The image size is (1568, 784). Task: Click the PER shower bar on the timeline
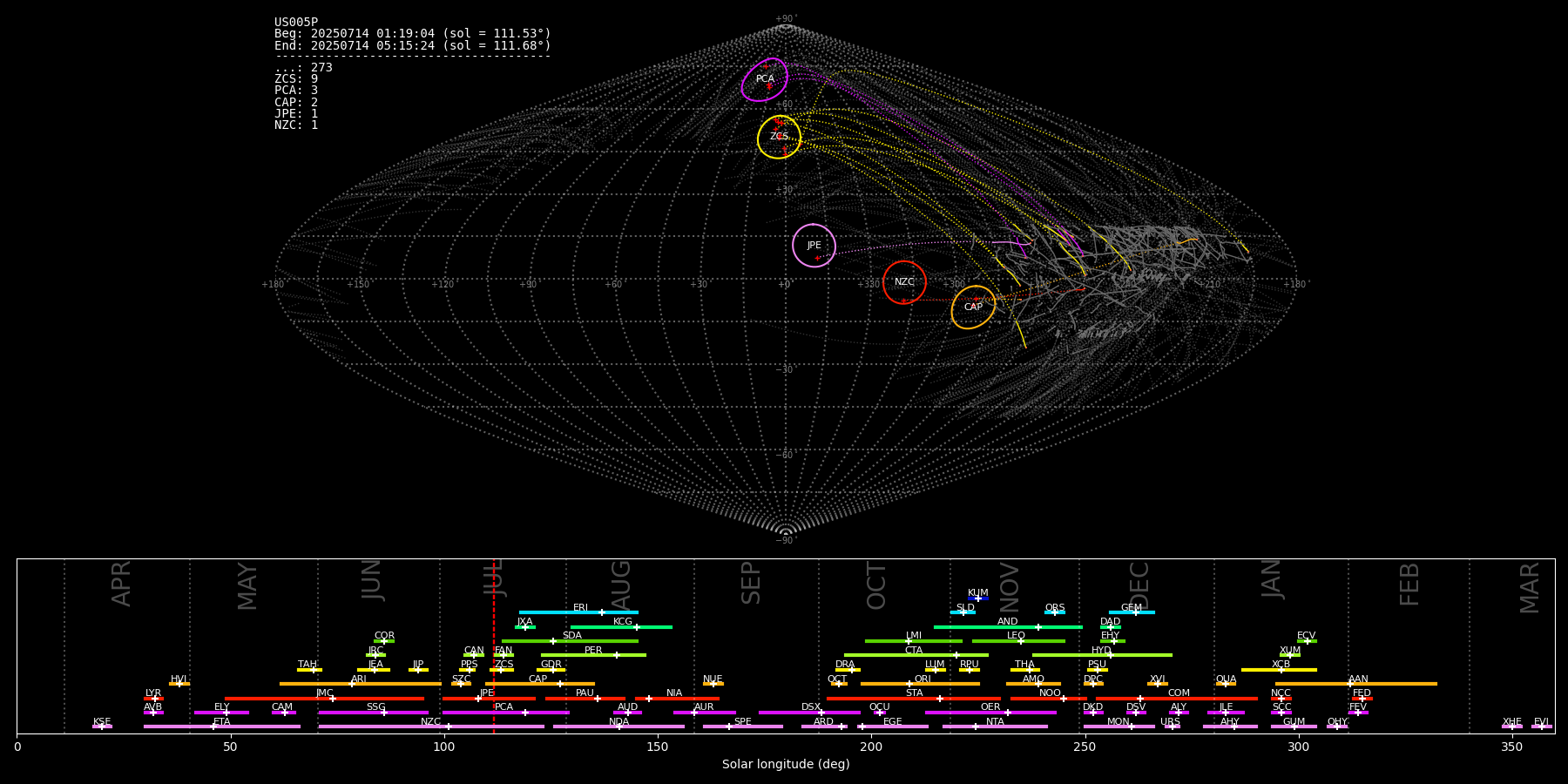pos(593,655)
